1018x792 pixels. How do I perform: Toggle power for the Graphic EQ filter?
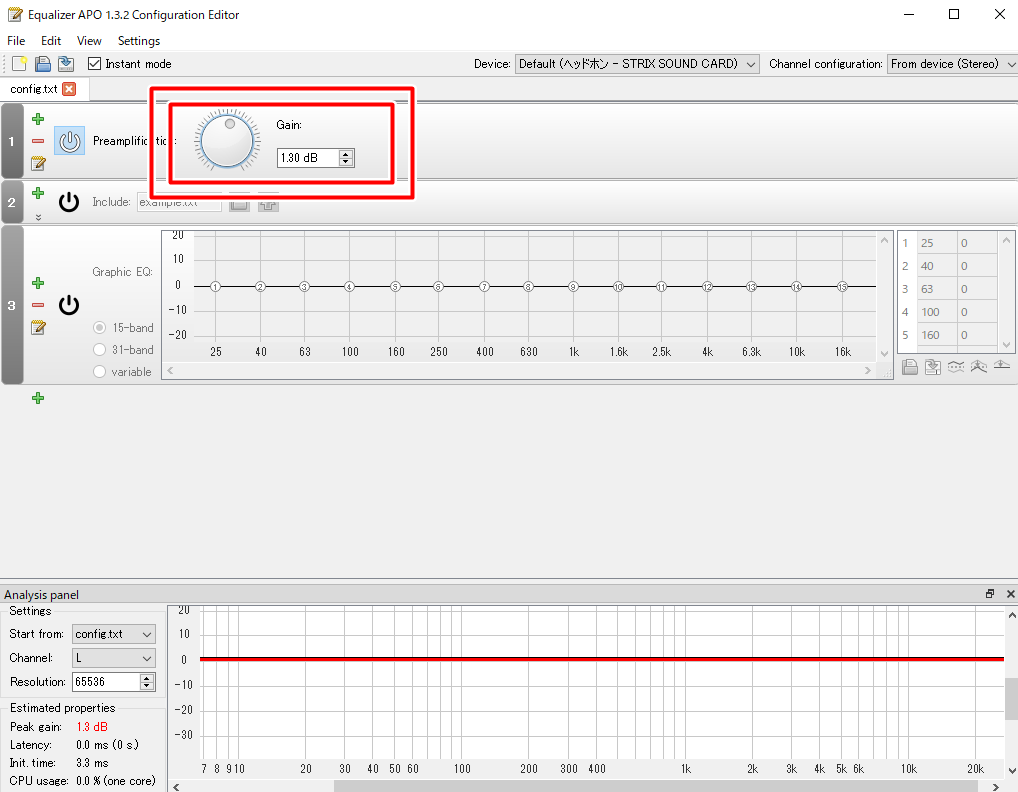69,305
